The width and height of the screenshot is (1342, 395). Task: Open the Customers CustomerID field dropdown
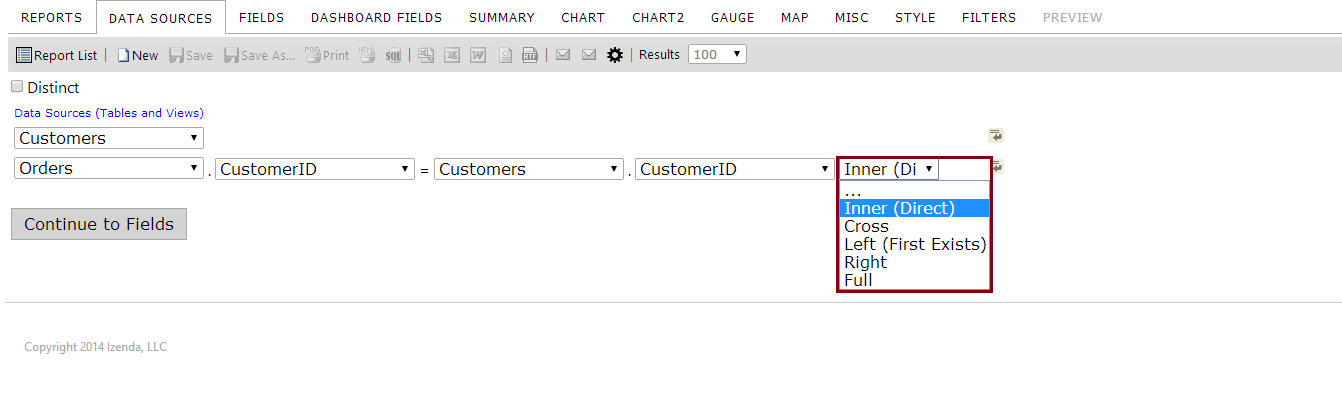[735, 169]
